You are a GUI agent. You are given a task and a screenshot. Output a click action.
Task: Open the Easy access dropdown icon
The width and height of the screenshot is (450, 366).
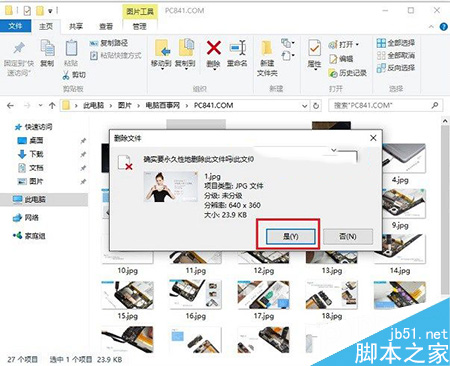[288, 55]
